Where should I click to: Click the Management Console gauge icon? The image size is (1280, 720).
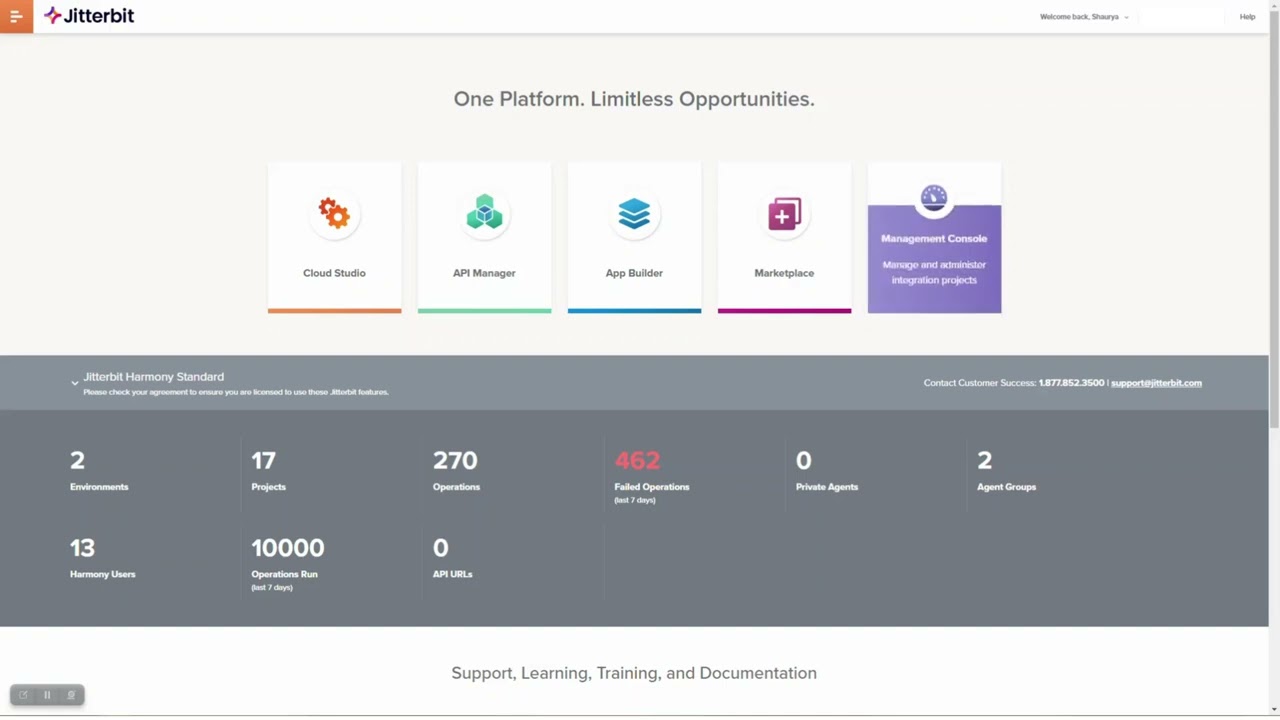pyautogui.click(x=934, y=197)
